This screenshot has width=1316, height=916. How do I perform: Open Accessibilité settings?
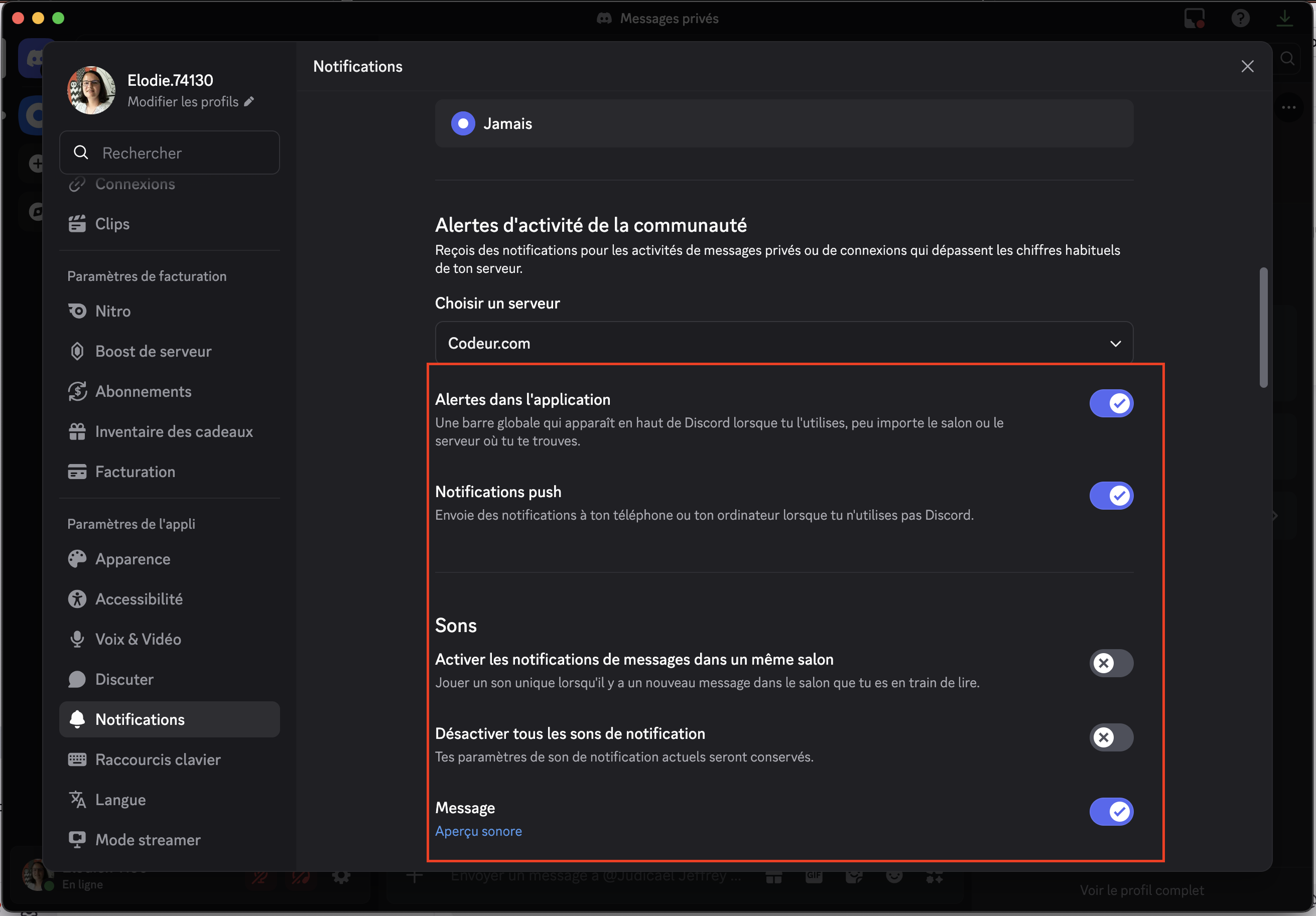[139, 599]
